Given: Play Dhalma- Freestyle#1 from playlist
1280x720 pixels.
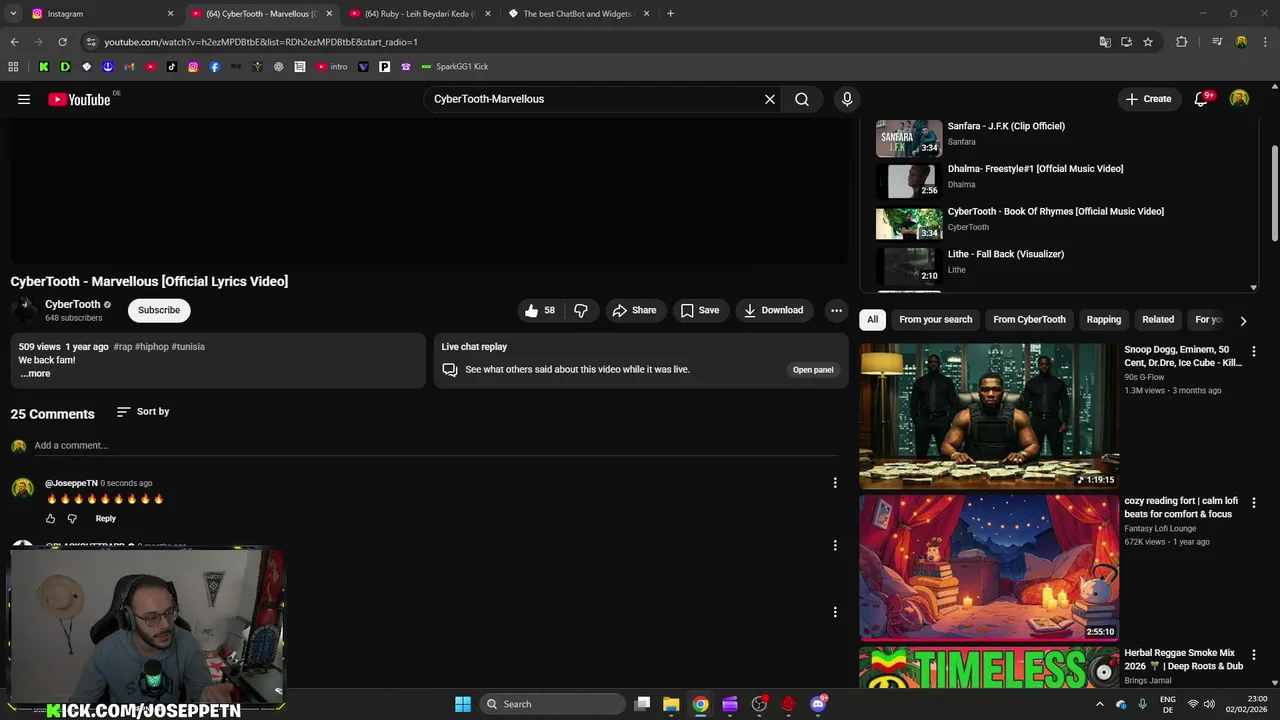Looking at the screenshot, I should [x=1060, y=181].
